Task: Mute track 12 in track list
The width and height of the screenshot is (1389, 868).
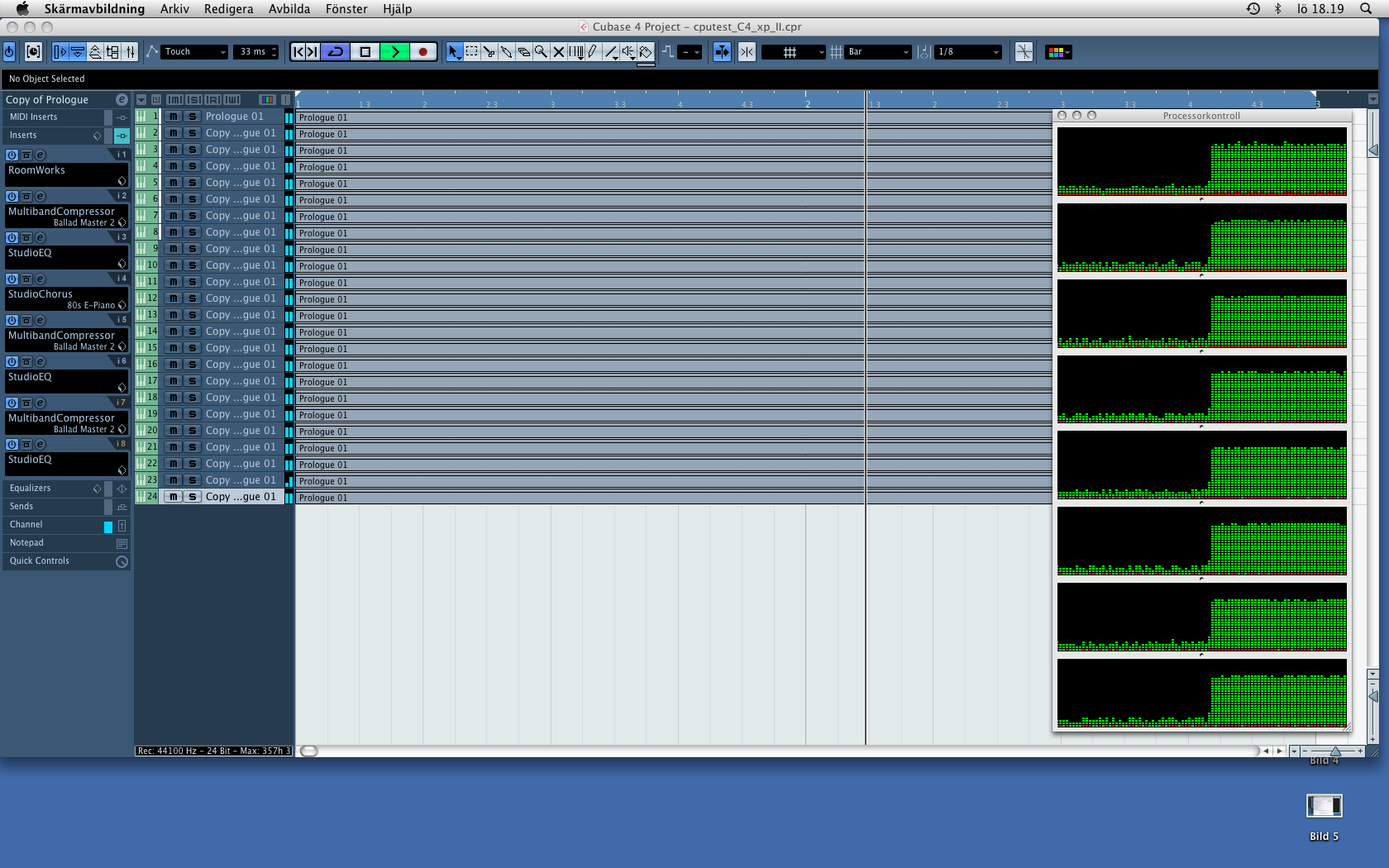Action: tap(174, 298)
